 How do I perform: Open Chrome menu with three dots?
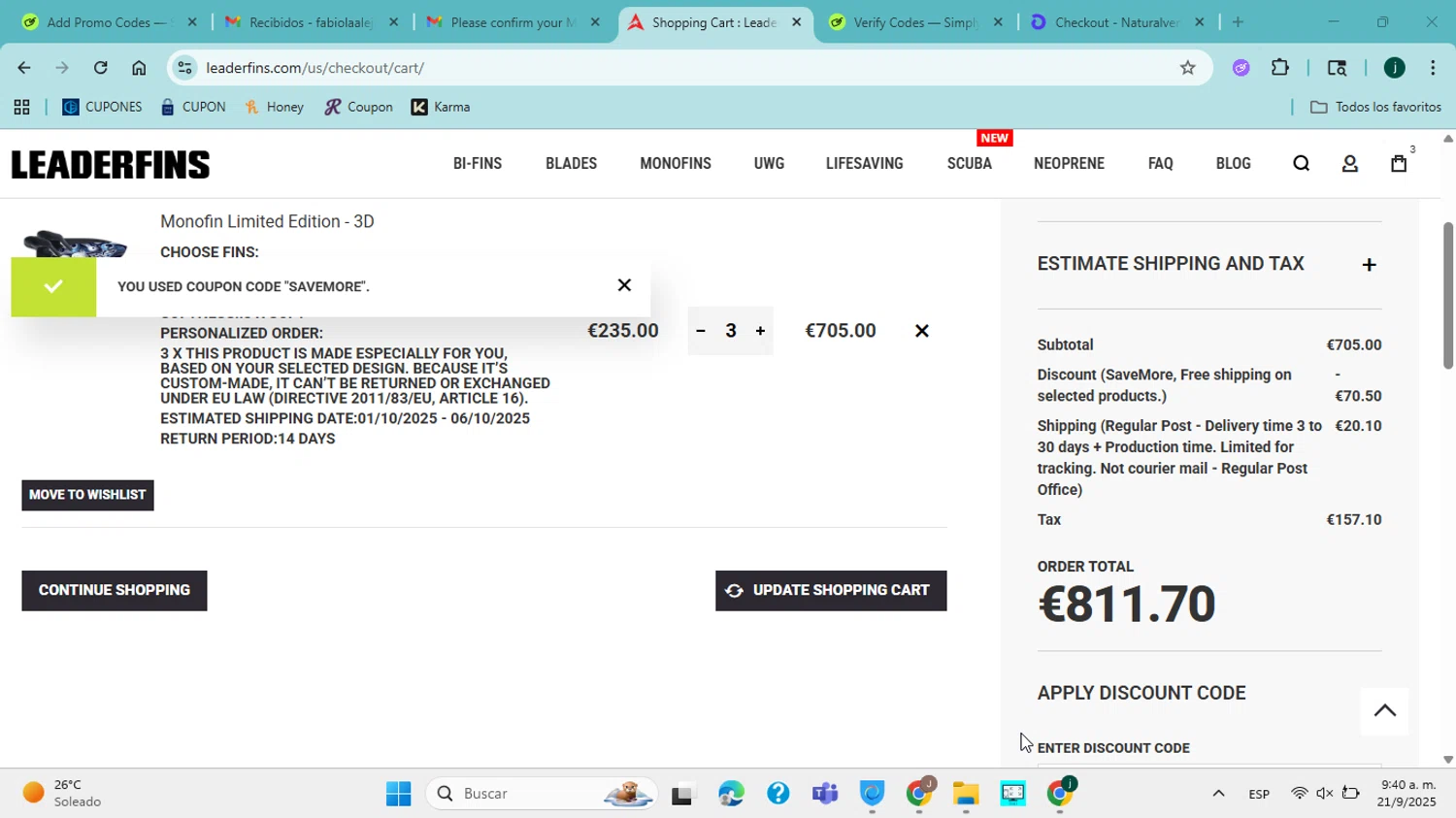(1433, 68)
